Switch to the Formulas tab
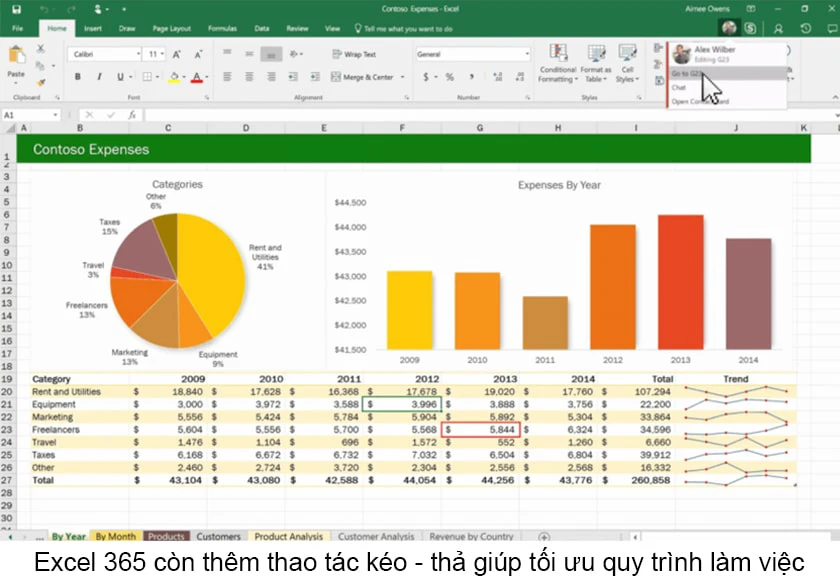The width and height of the screenshot is (840, 584). [222, 28]
